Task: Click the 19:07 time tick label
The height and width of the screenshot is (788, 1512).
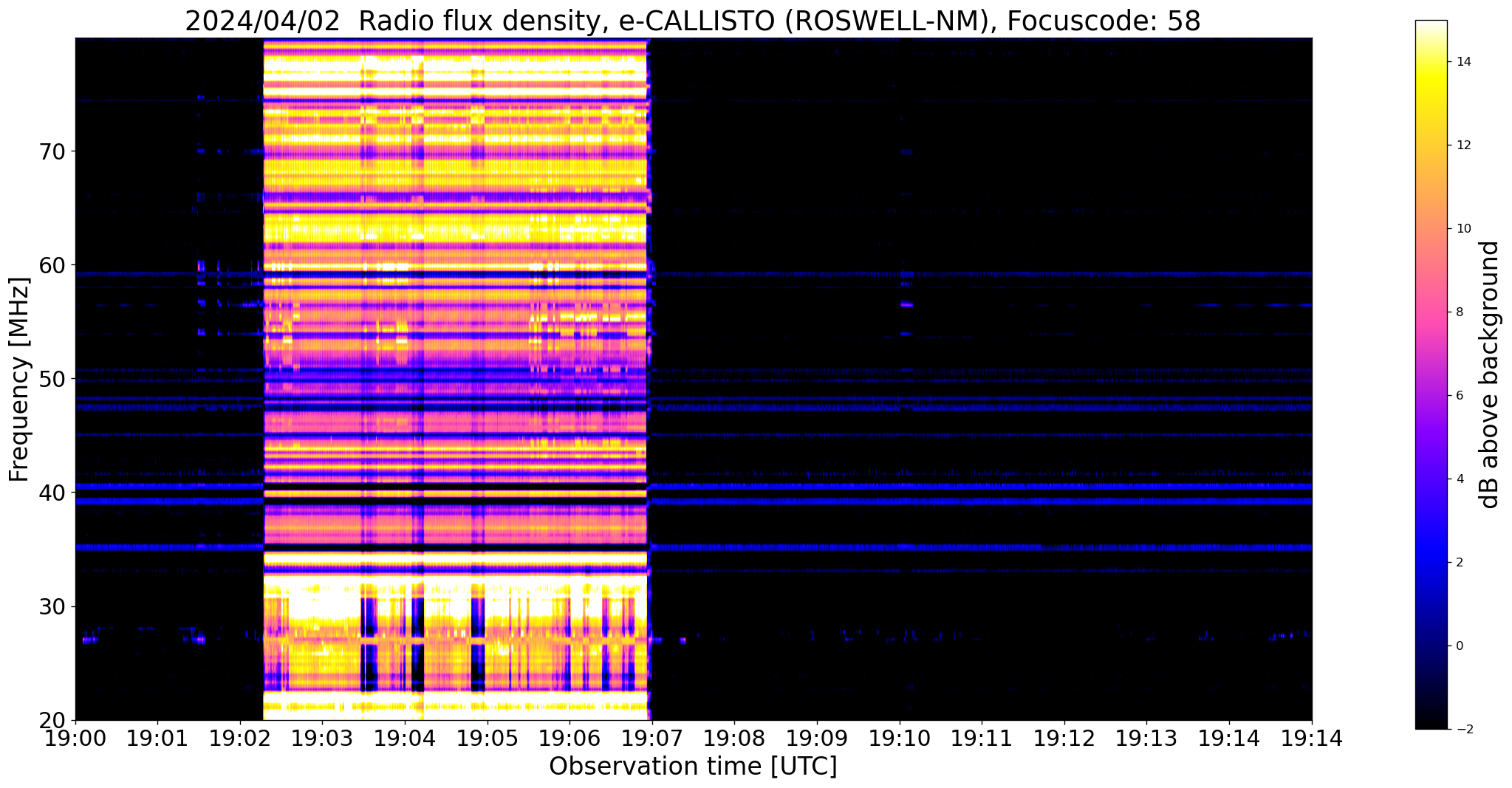Action: click(652, 737)
